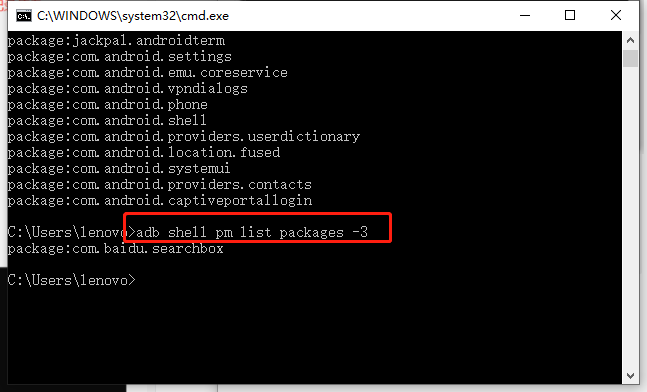This screenshot has width=647, height=392.
Task: Click the com.android.captiveportallogin line
Action: pyautogui.click(x=160, y=201)
